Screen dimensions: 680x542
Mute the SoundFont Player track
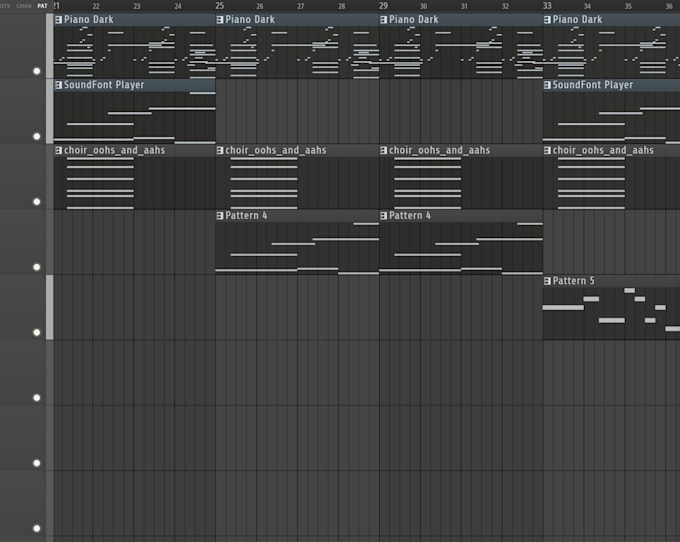click(37, 137)
